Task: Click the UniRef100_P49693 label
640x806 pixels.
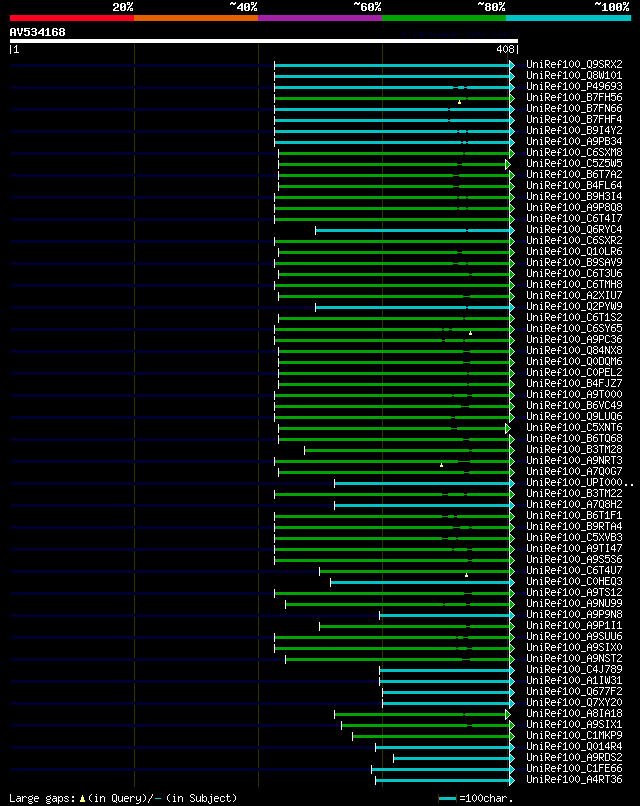Action: (x=574, y=86)
